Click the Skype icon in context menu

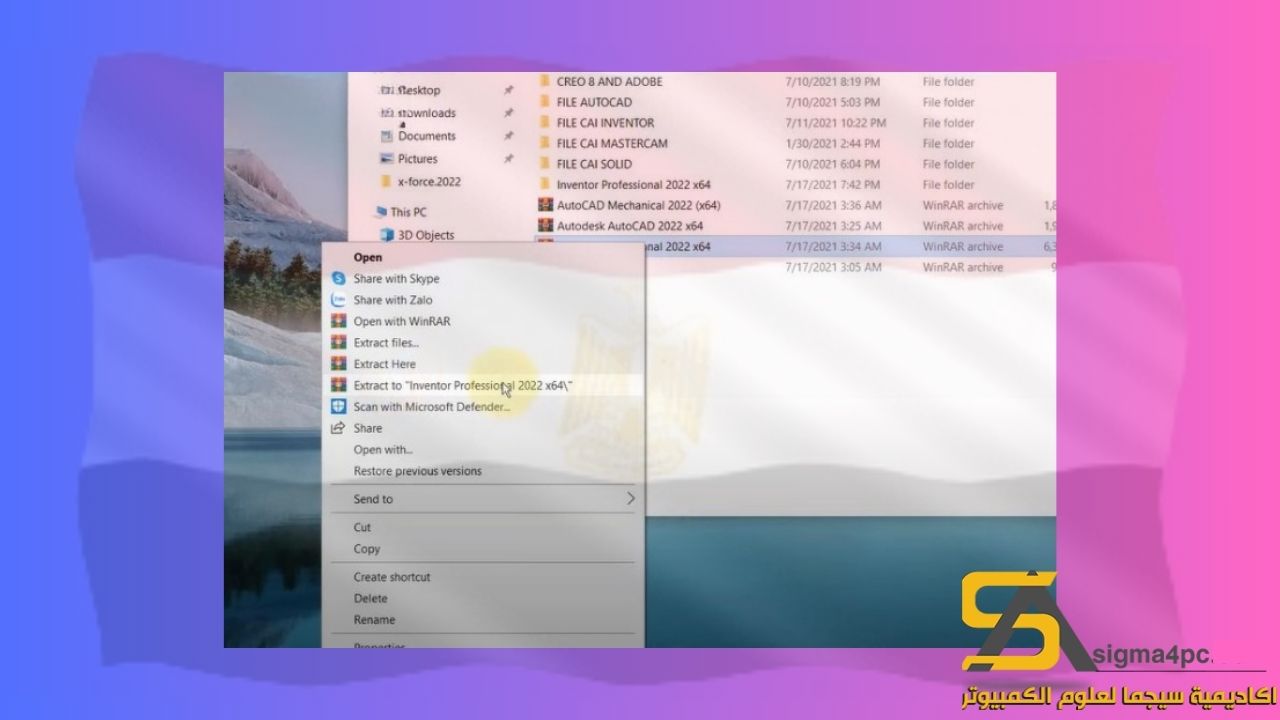point(338,279)
